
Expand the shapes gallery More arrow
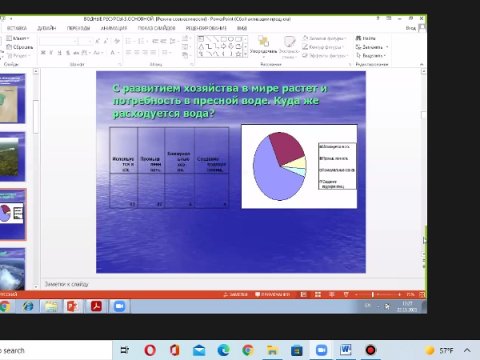click(246, 55)
